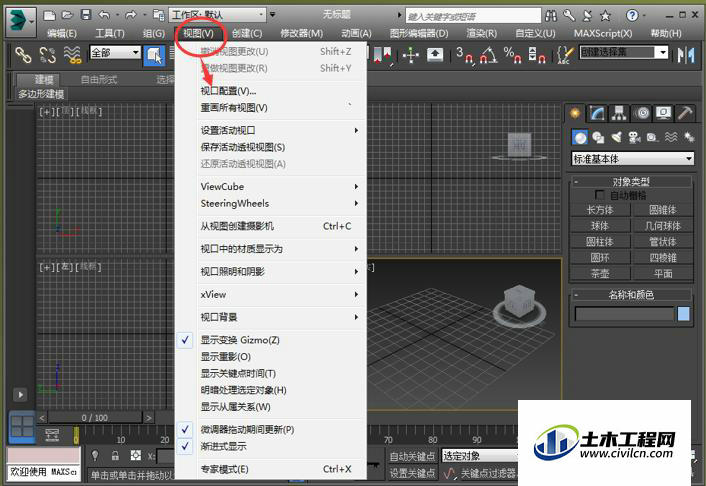Choose 专家模式(E) from the menu

270,469
